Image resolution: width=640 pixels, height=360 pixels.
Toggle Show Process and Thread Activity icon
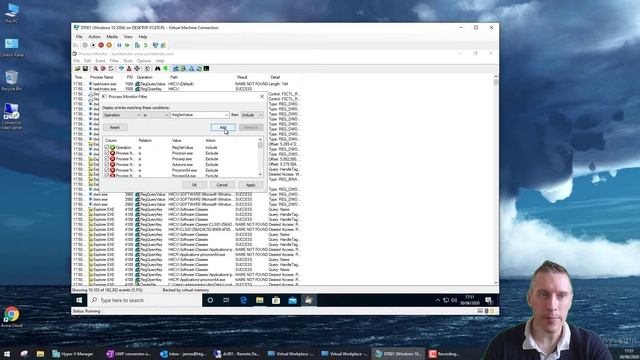[x=199, y=69]
